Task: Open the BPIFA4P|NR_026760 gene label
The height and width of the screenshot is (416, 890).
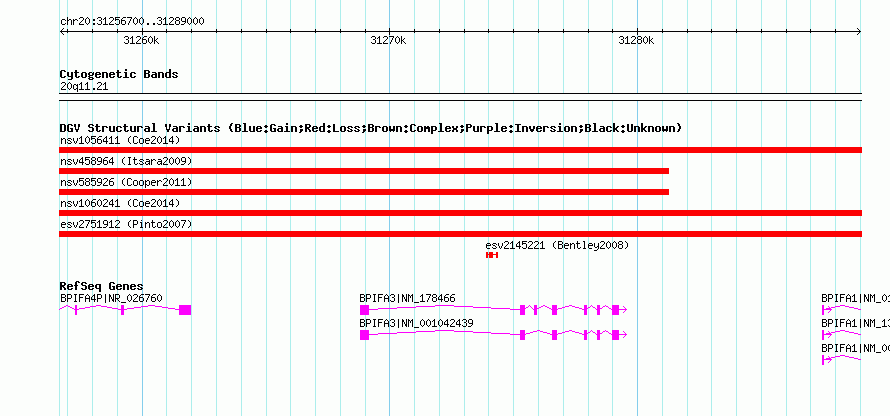Action: [x=111, y=299]
